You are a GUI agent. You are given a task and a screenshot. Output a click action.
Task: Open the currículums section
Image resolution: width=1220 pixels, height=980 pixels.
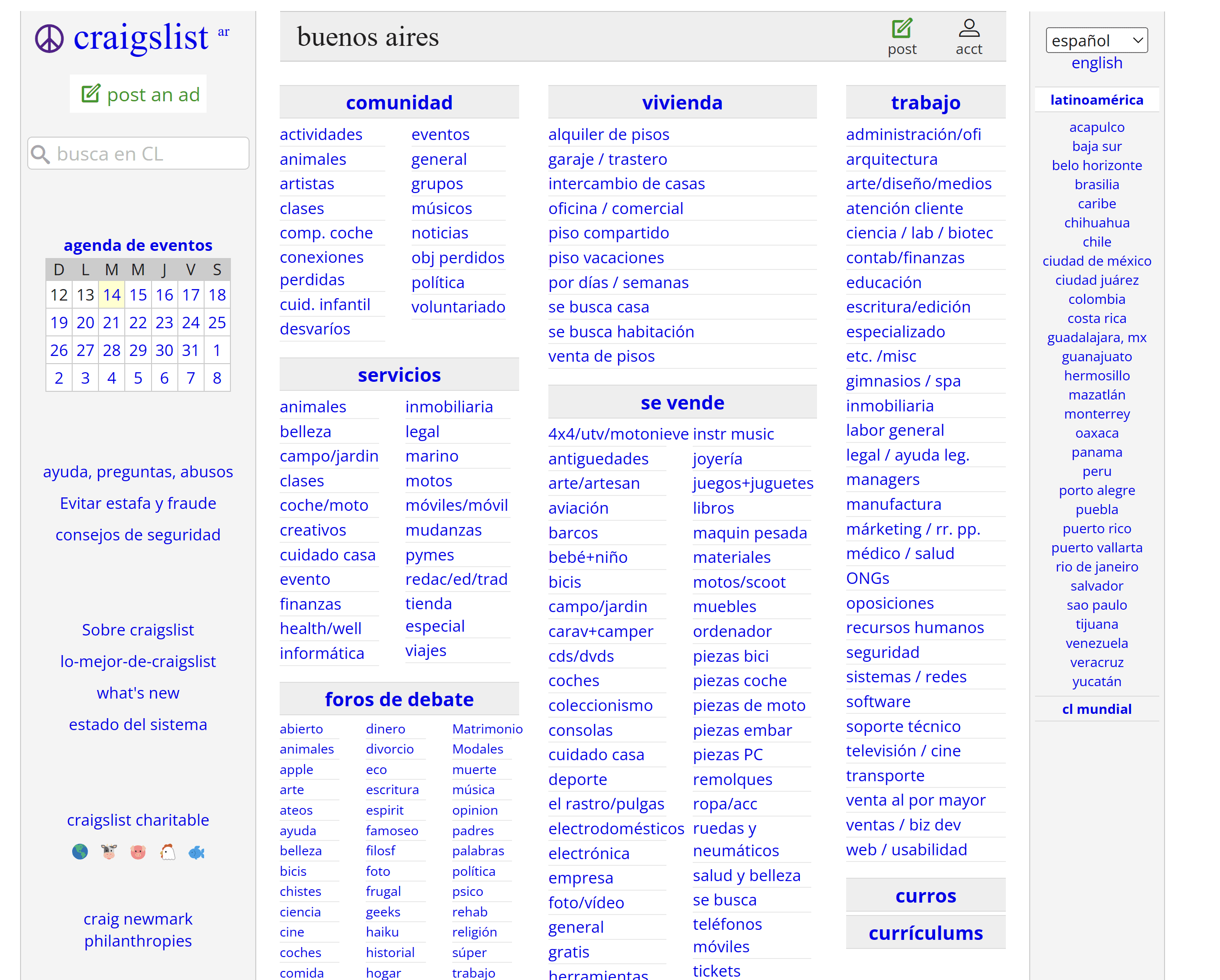(x=925, y=933)
